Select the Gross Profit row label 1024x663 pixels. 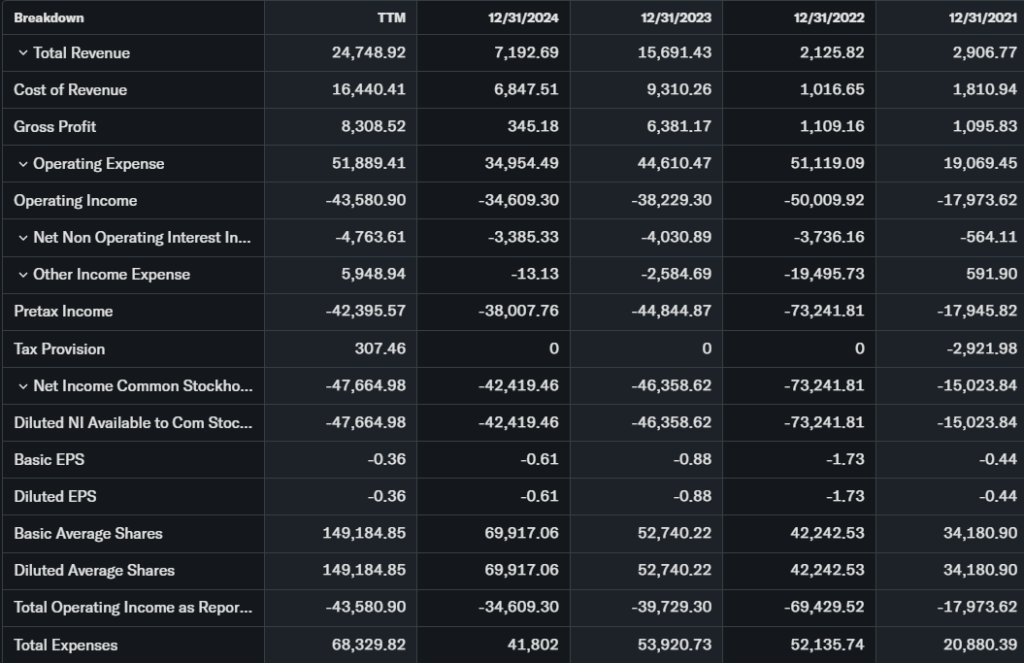pos(55,127)
